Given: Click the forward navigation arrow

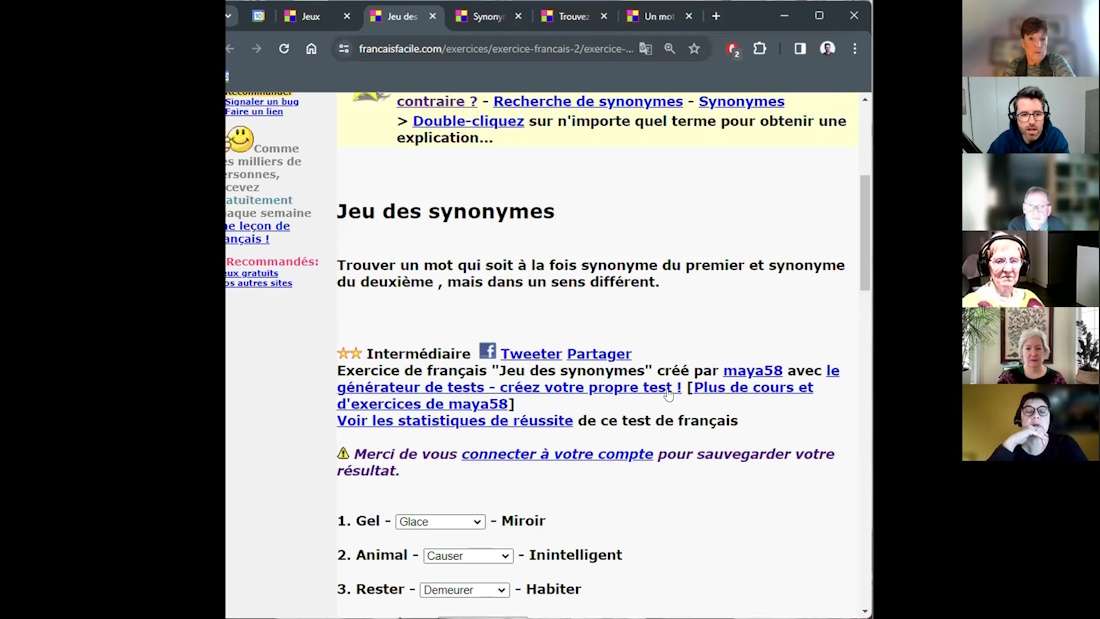Looking at the screenshot, I should (x=256, y=48).
